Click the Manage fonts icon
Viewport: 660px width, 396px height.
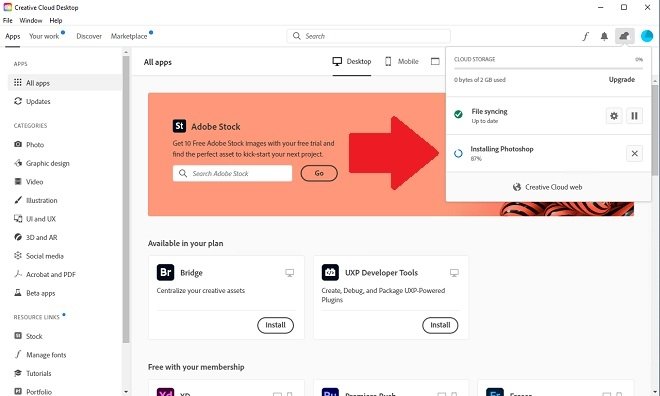click(x=18, y=354)
